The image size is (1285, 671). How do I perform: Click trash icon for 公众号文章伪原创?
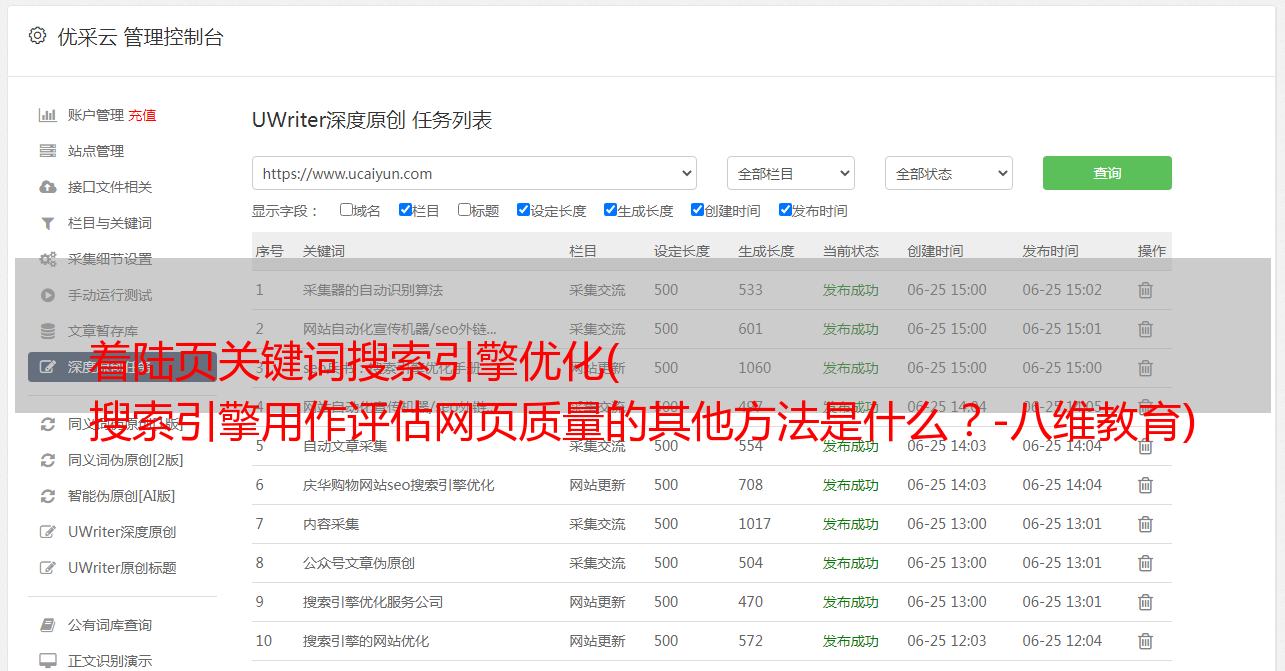(1145, 563)
